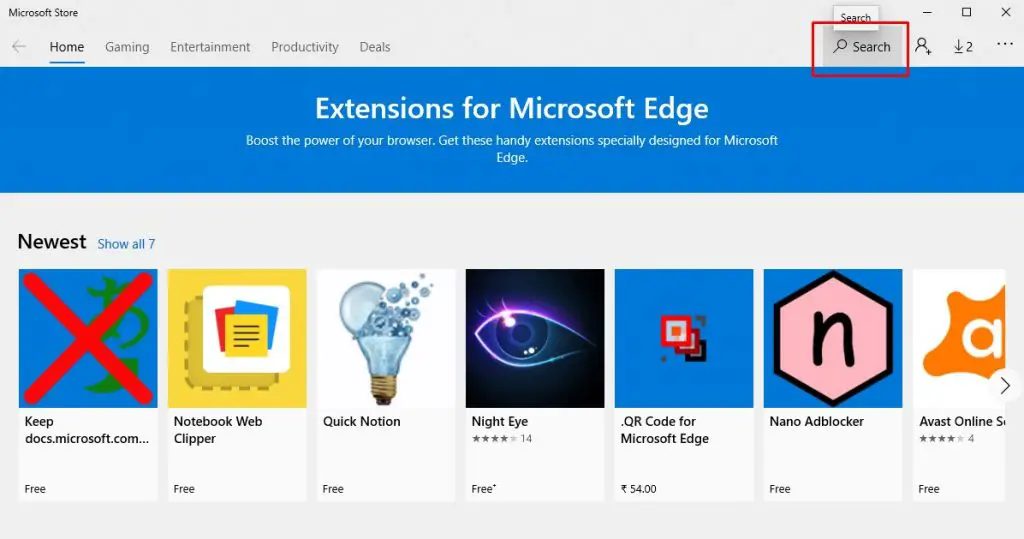Open .QR Code for Microsoft Edge icon
Viewport: 1024px width, 539px height.
coord(684,338)
